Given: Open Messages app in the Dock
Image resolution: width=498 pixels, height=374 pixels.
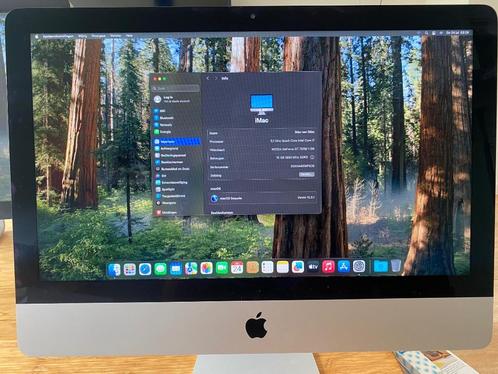Looking at the screenshot, I should tap(160, 269).
